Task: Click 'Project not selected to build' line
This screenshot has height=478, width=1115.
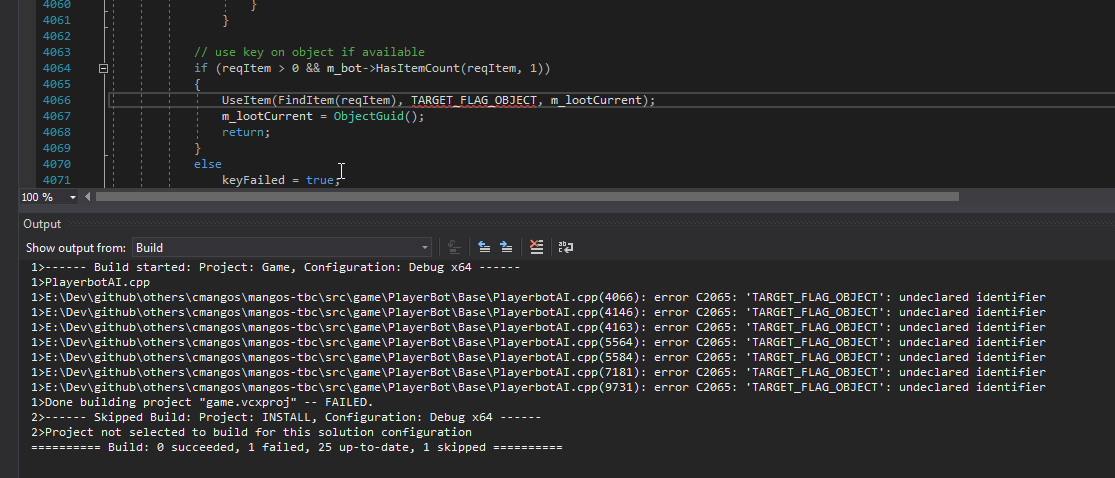Action: coord(251,432)
